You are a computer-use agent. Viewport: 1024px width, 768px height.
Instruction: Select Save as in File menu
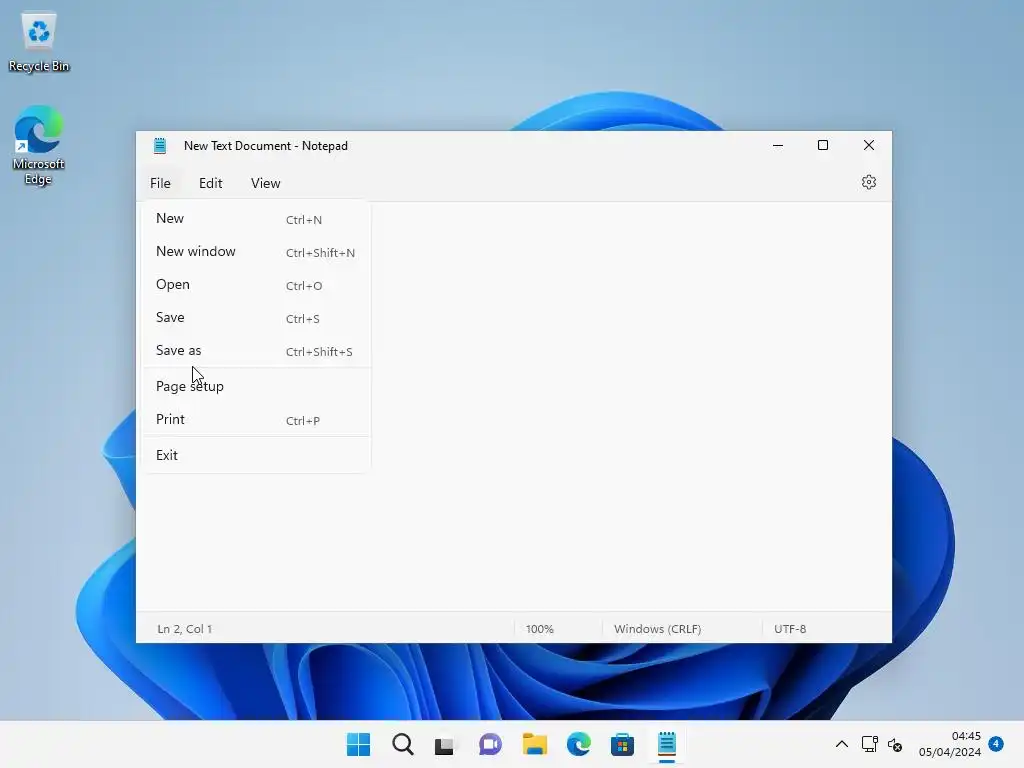[256, 351]
